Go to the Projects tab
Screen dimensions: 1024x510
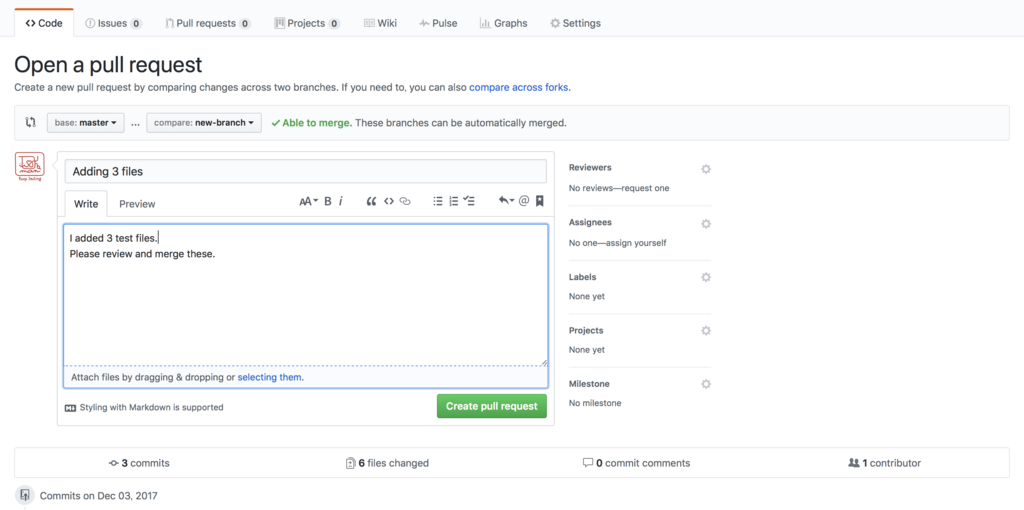[306, 23]
